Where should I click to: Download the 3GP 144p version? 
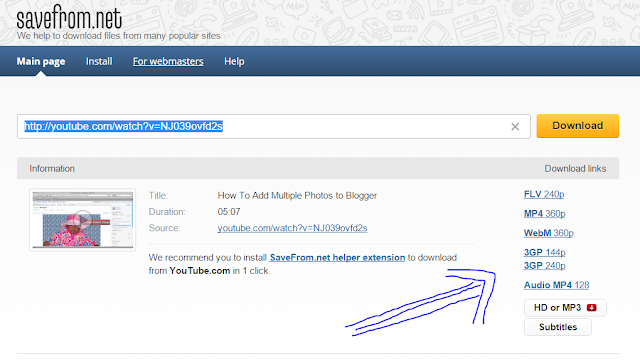click(544, 252)
